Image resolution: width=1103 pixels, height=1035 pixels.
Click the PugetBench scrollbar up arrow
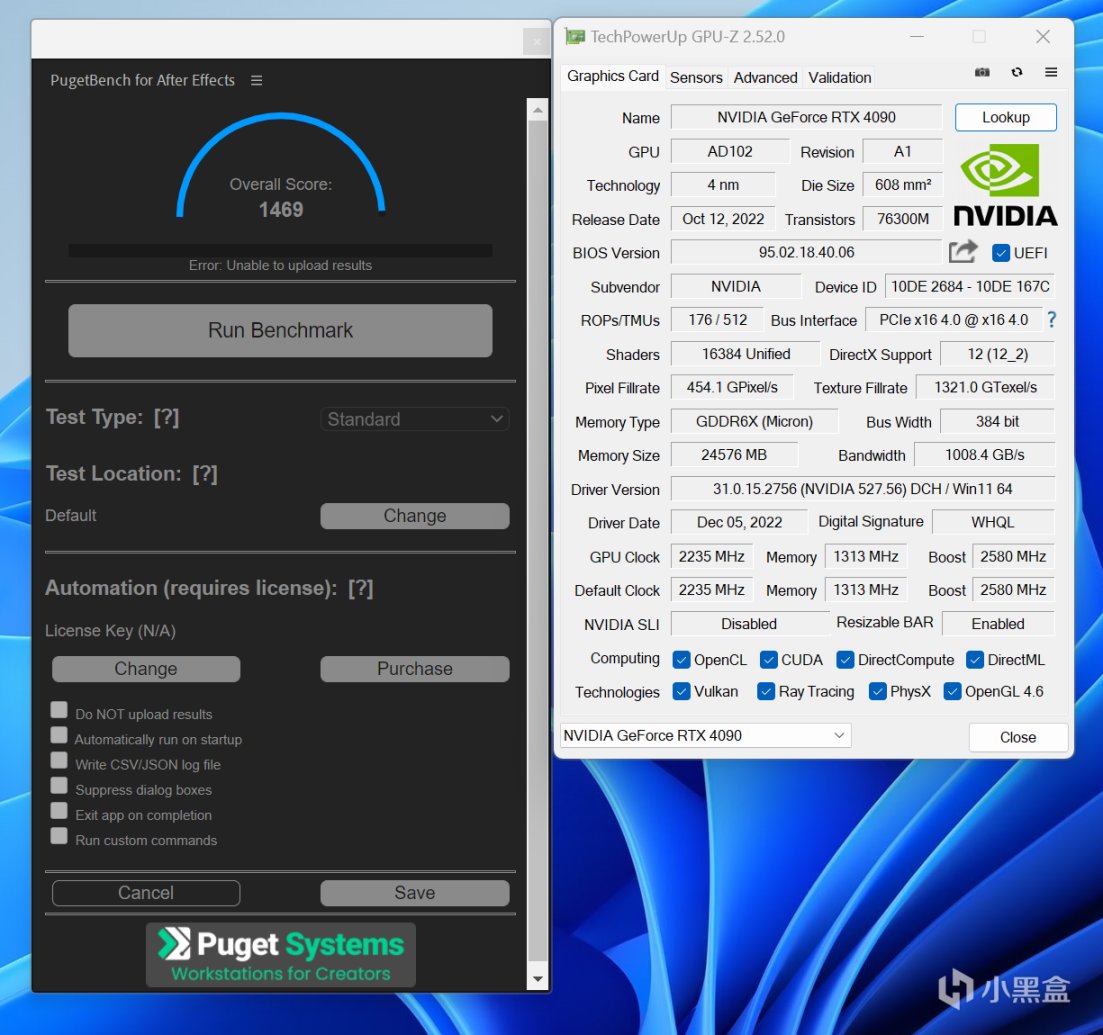click(537, 110)
